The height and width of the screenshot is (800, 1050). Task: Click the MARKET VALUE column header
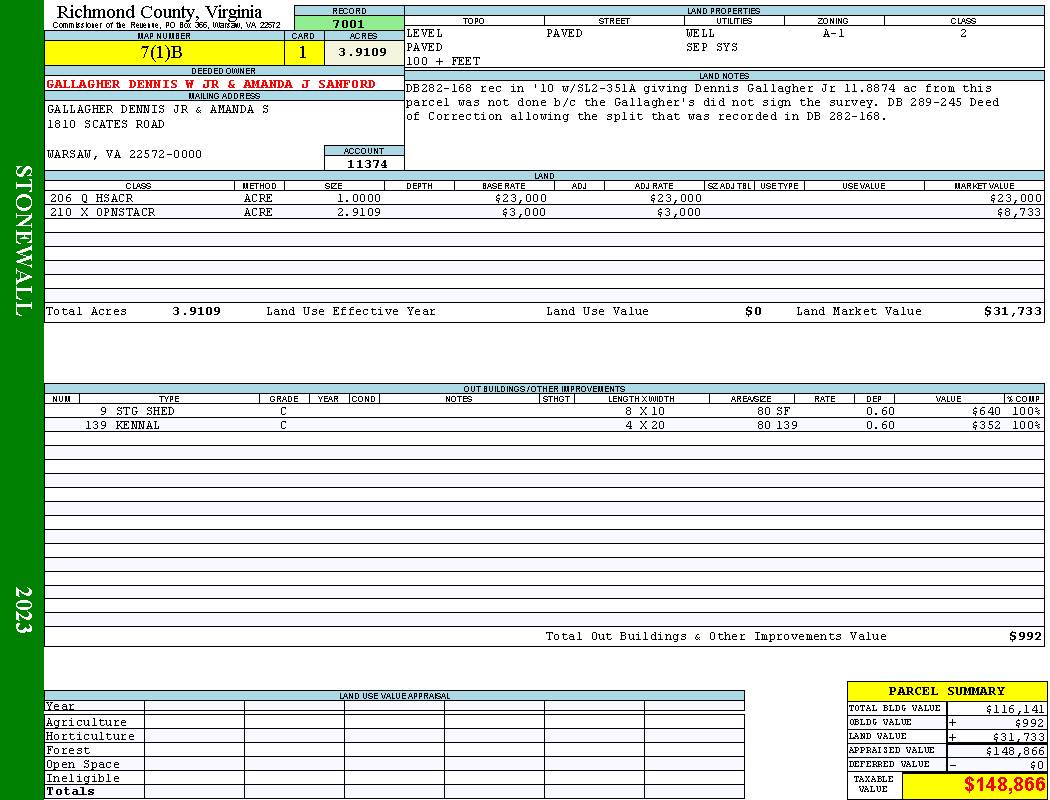(x=984, y=185)
